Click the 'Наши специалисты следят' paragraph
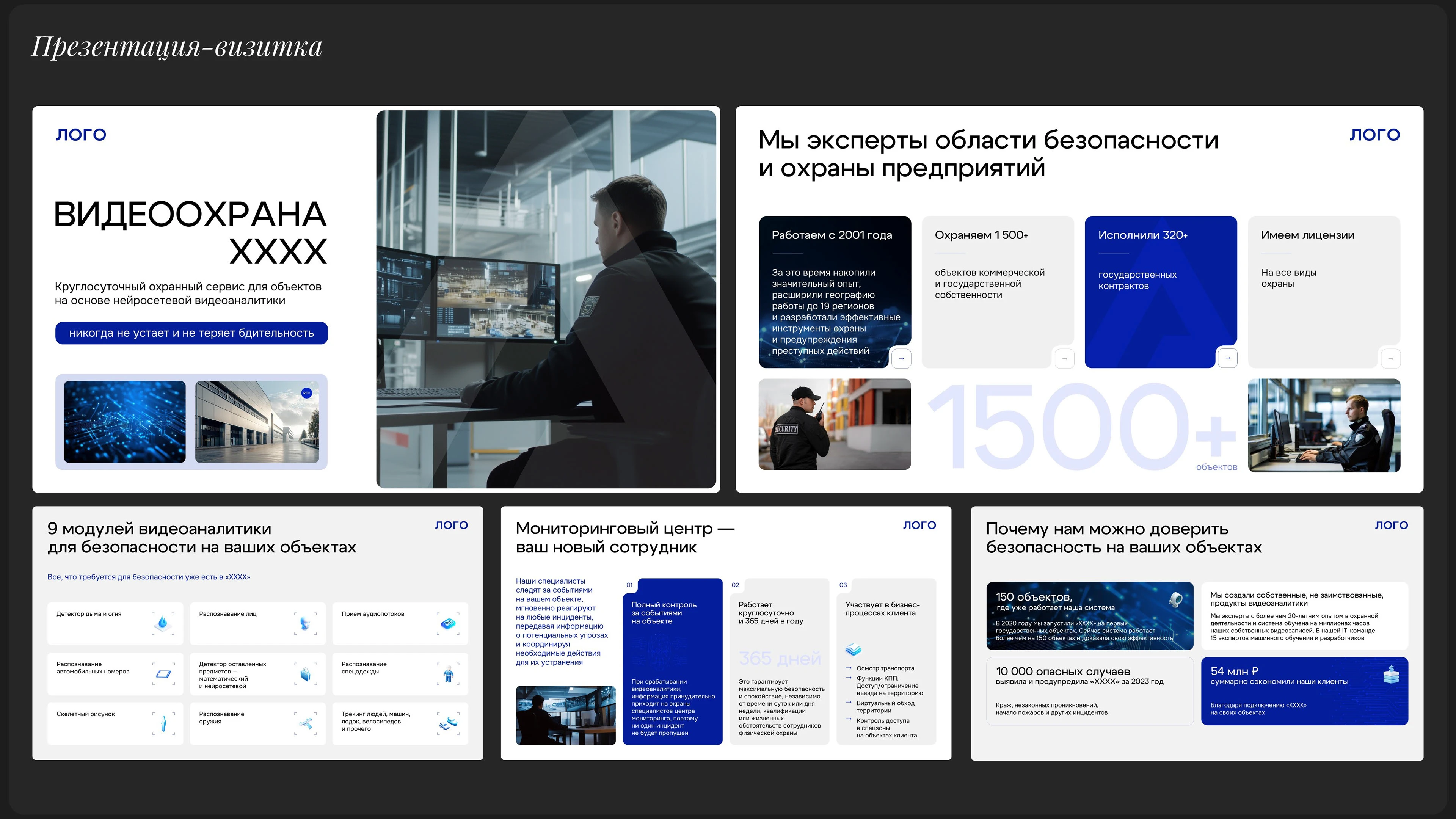The image size is (1456, 819). click(562, 621)
